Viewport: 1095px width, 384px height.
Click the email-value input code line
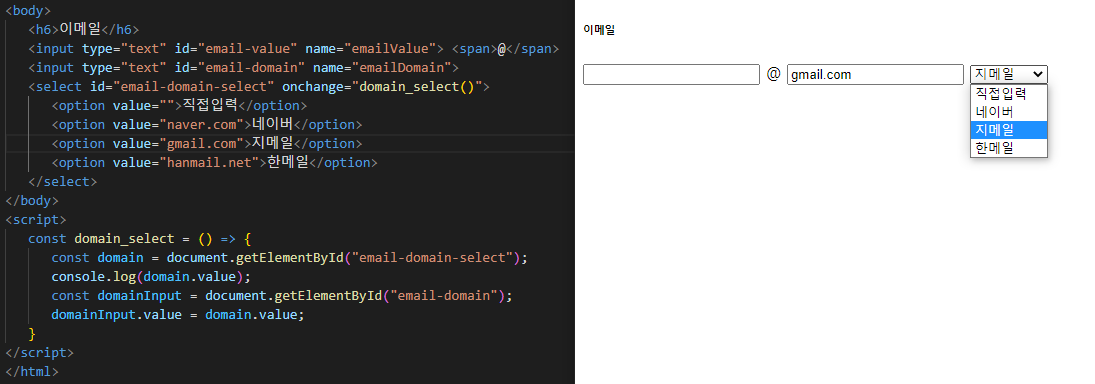point(293,49)
